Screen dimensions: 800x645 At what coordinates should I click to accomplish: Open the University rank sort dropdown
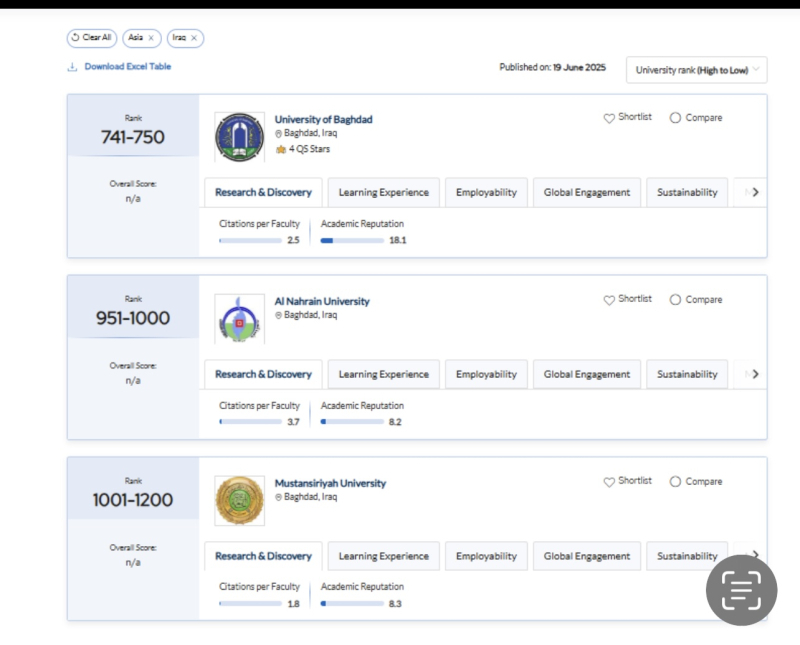tap(696, 70)
